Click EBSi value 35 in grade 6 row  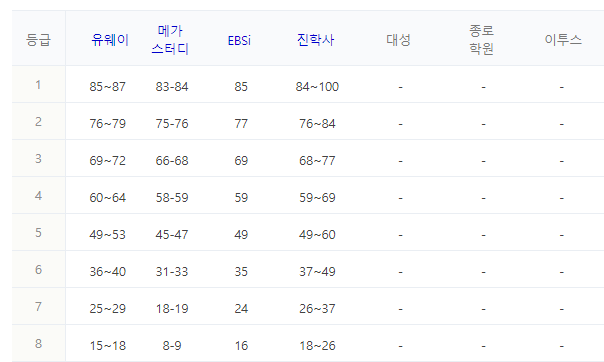tap(241, 272)
